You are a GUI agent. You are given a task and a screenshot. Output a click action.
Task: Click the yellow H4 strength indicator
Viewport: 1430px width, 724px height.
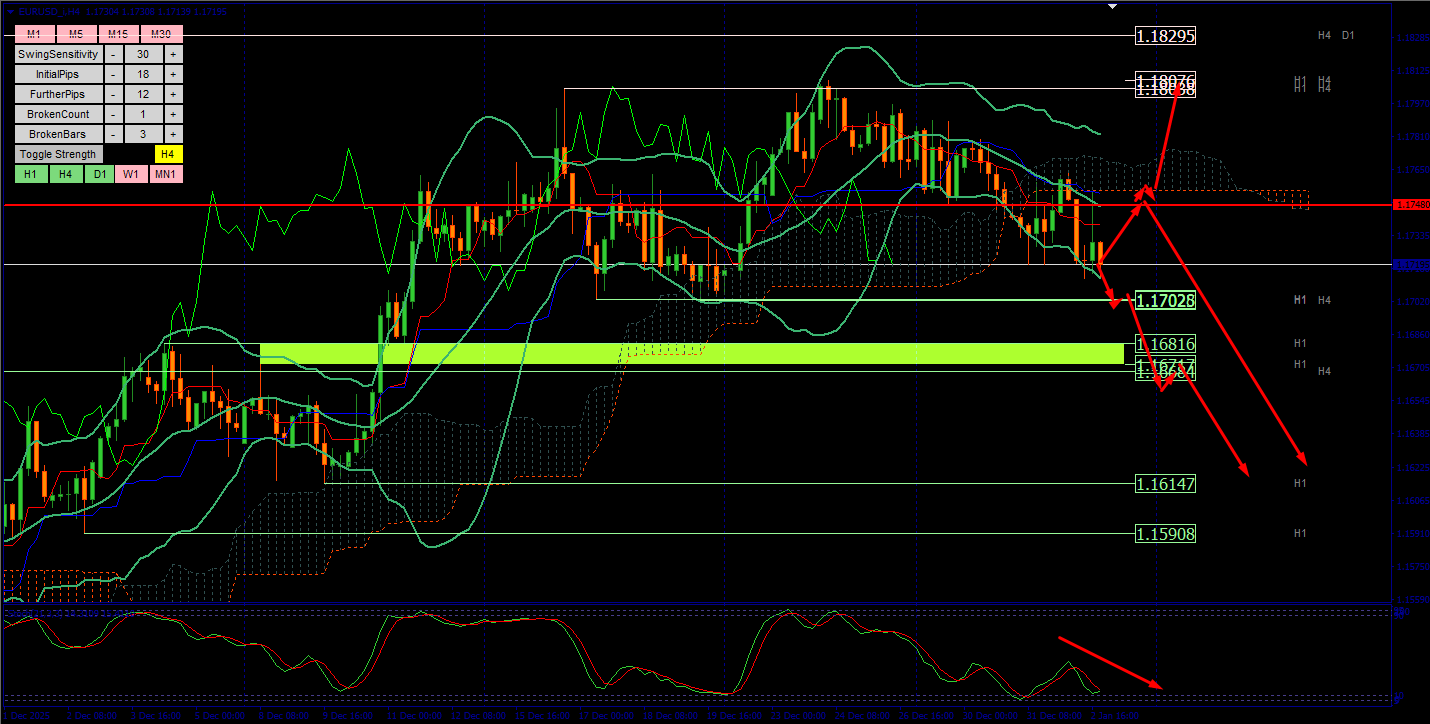(x=169, y=154)
